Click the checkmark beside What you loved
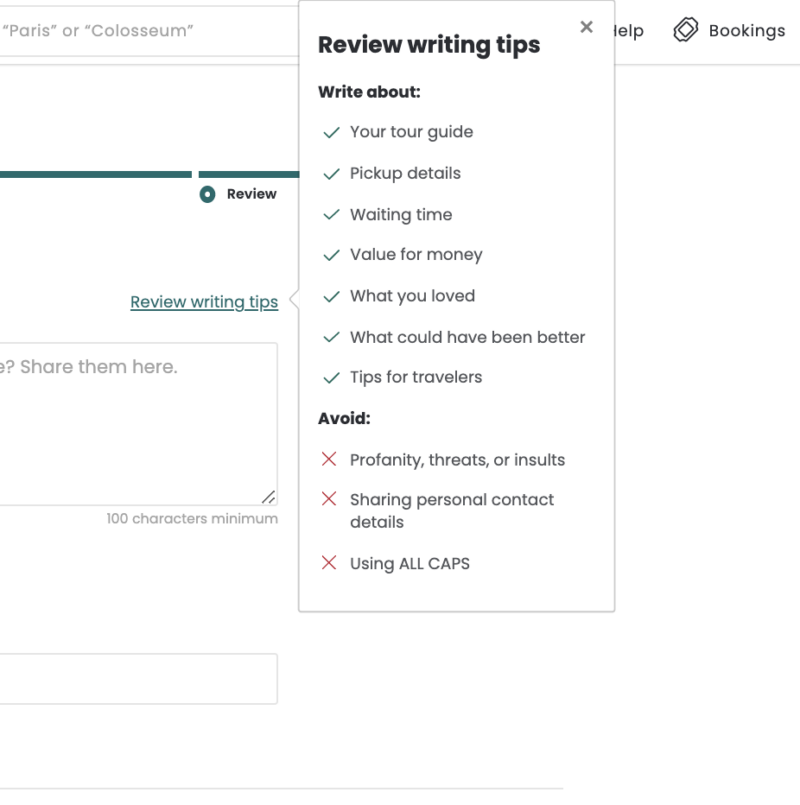800x805 pixels. pyautogui.click(x=331, y=295)
